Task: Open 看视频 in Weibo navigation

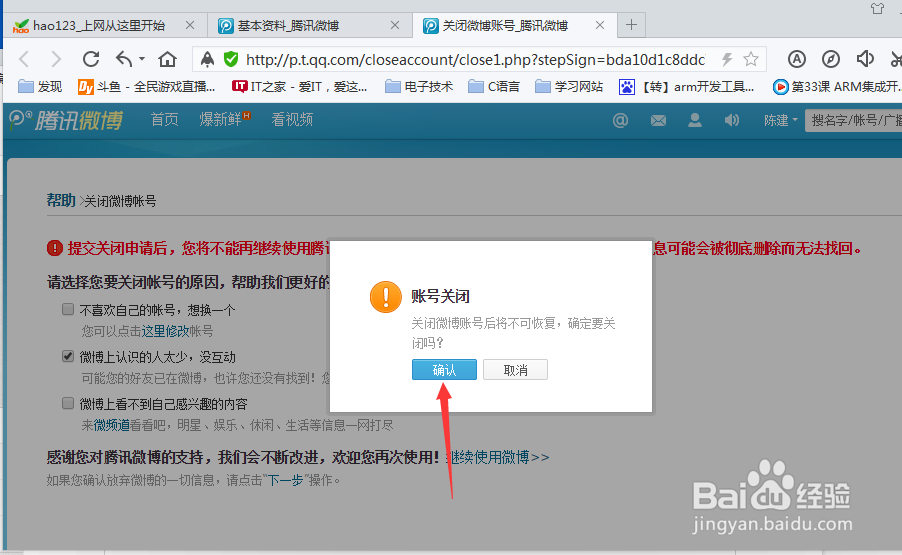Action: click(292, 120)
